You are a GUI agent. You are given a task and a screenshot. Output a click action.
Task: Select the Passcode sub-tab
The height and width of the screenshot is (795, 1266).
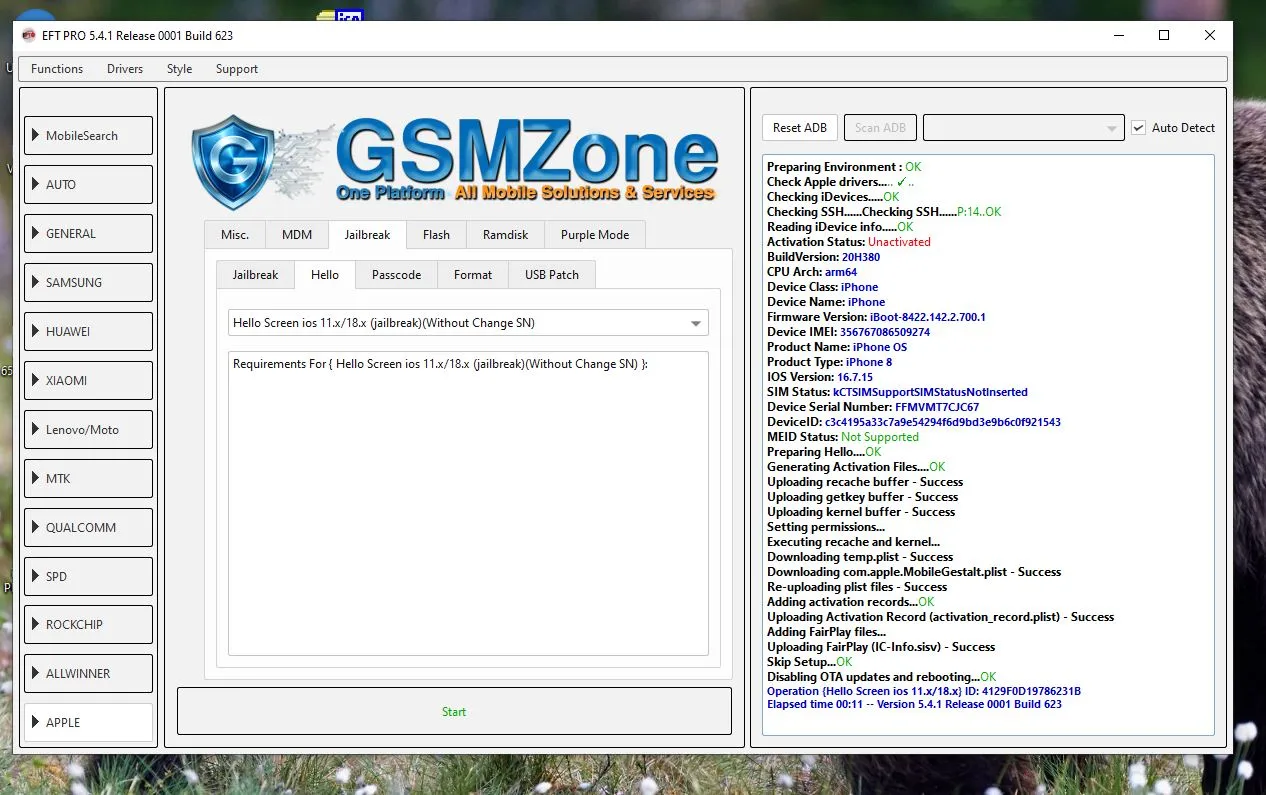396,274
